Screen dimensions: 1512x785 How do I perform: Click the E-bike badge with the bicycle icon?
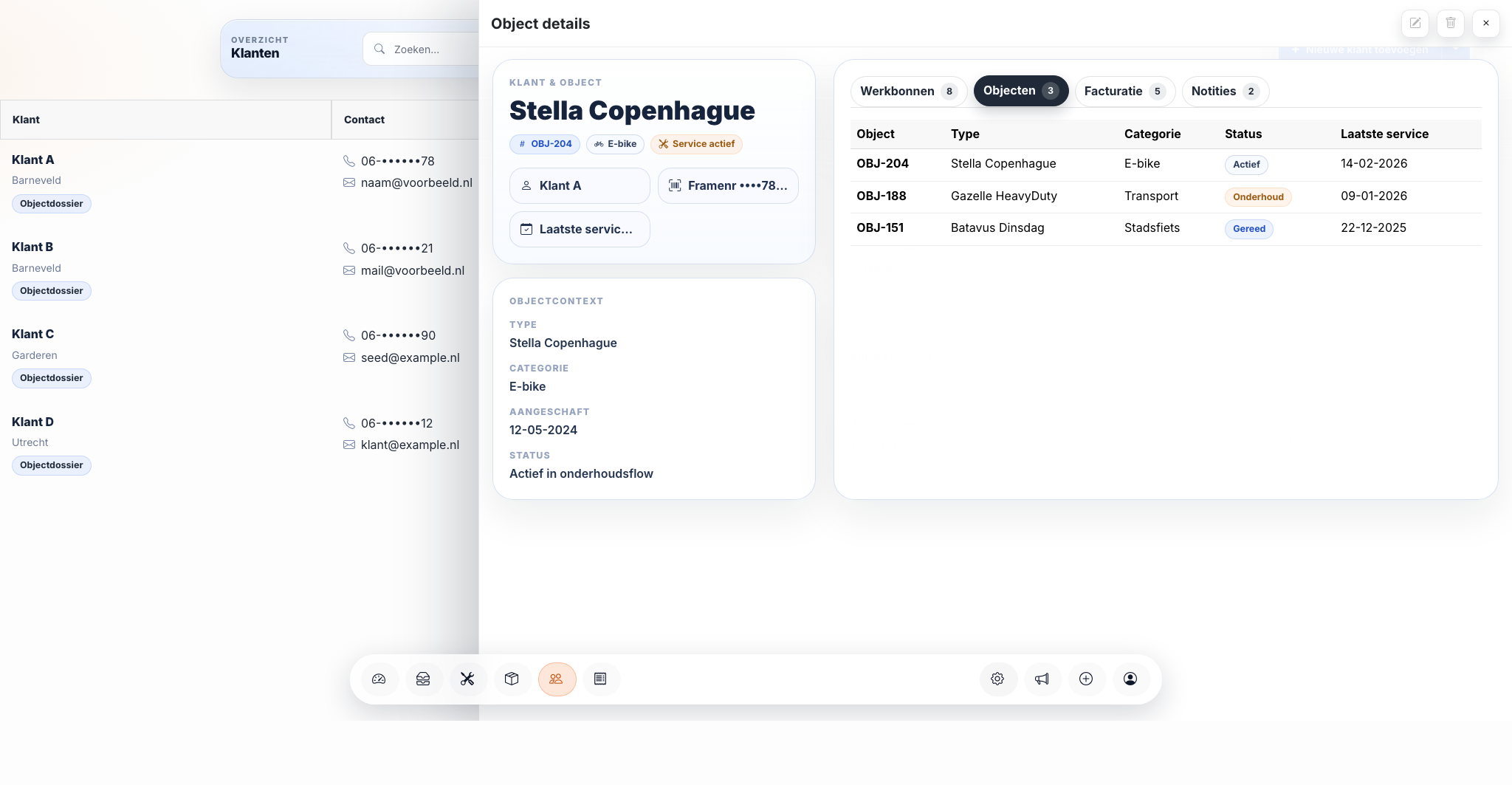(616, 144)
